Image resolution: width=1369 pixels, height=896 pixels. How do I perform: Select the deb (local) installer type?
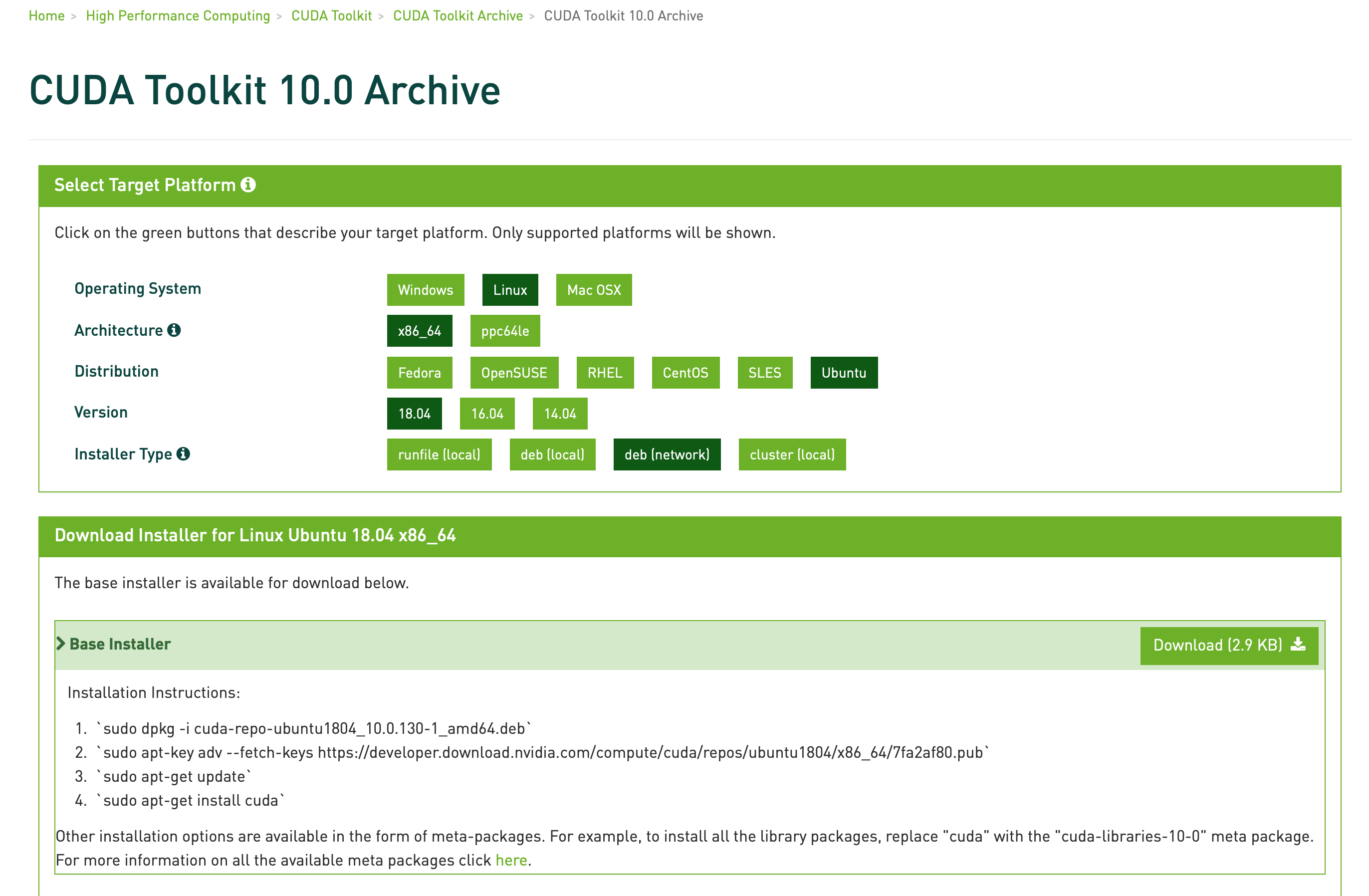point(550,455)
